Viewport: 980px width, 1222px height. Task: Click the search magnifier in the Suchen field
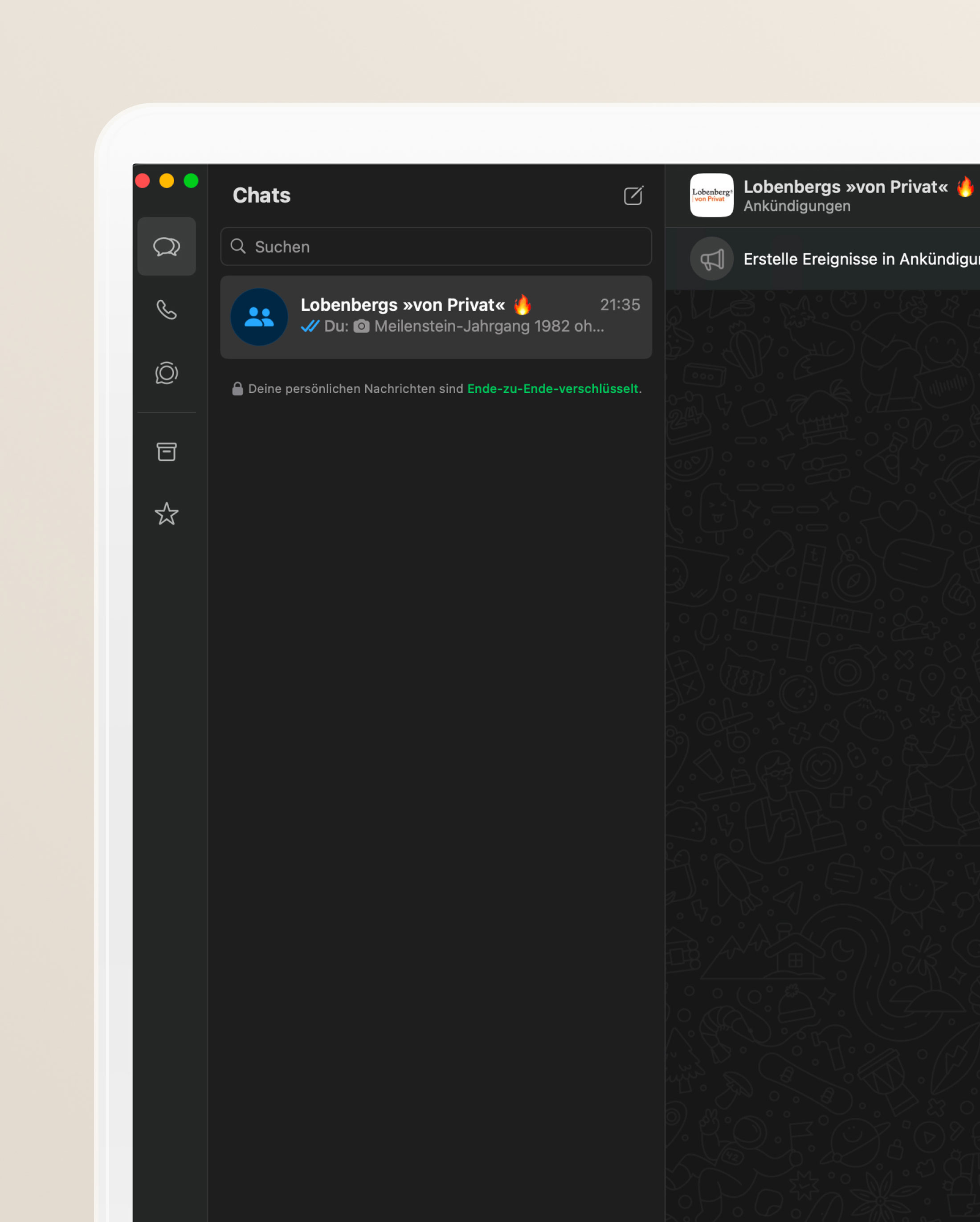coord(238,247)
